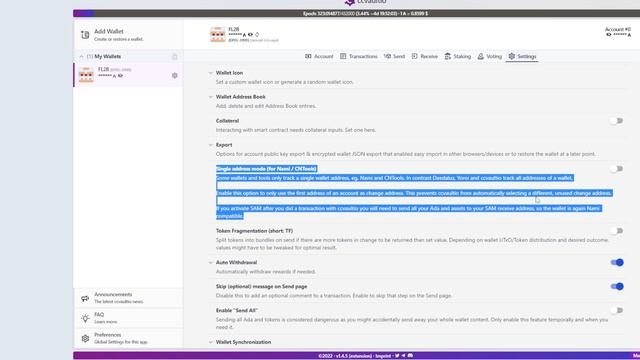
Task: Open FAQ Learn more entry
Action: [x=128, y=318]
